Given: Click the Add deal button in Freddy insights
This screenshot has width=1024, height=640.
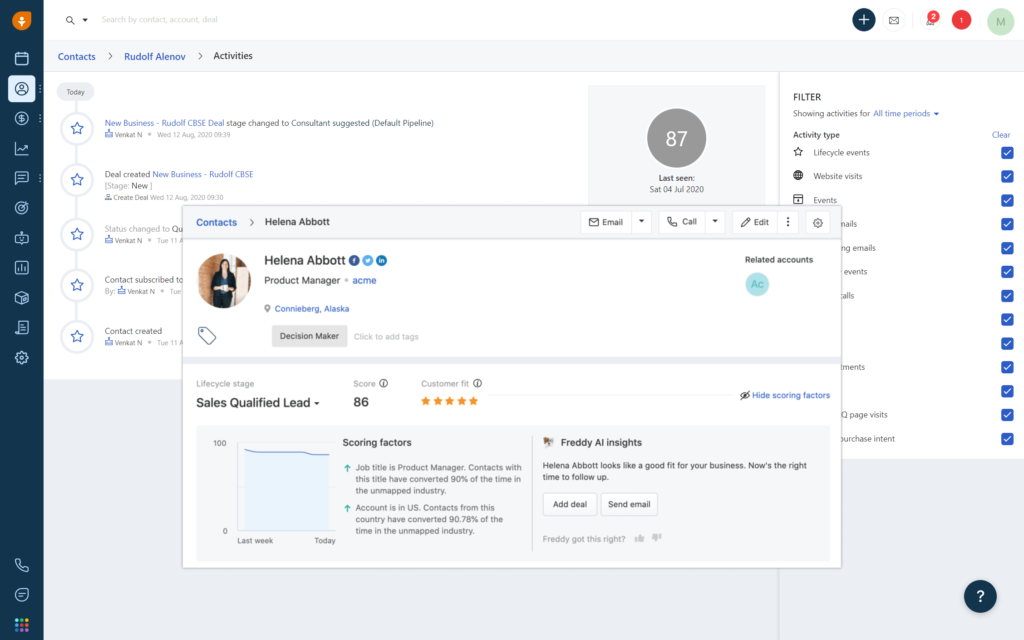Looking at the screenshot, I should [x=569, y=504].
